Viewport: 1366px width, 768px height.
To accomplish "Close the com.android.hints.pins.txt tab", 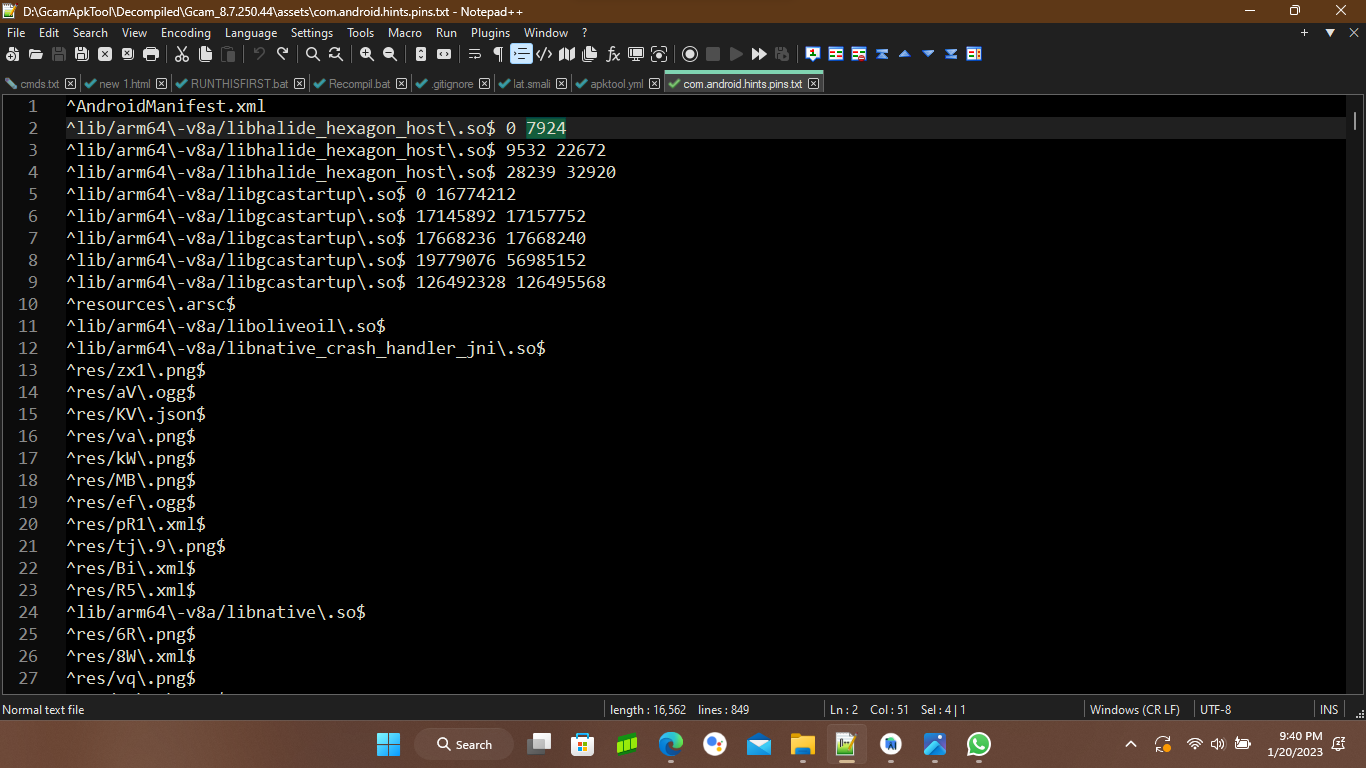I will tap(814, 84).
